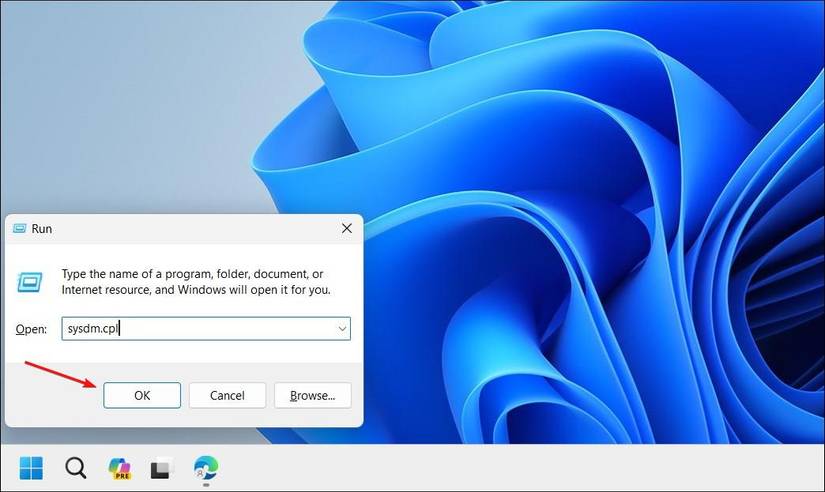This screenshot has width=825, height=492.
Task: Click the 'Run' title text
Action: click(x=42, y=228)
